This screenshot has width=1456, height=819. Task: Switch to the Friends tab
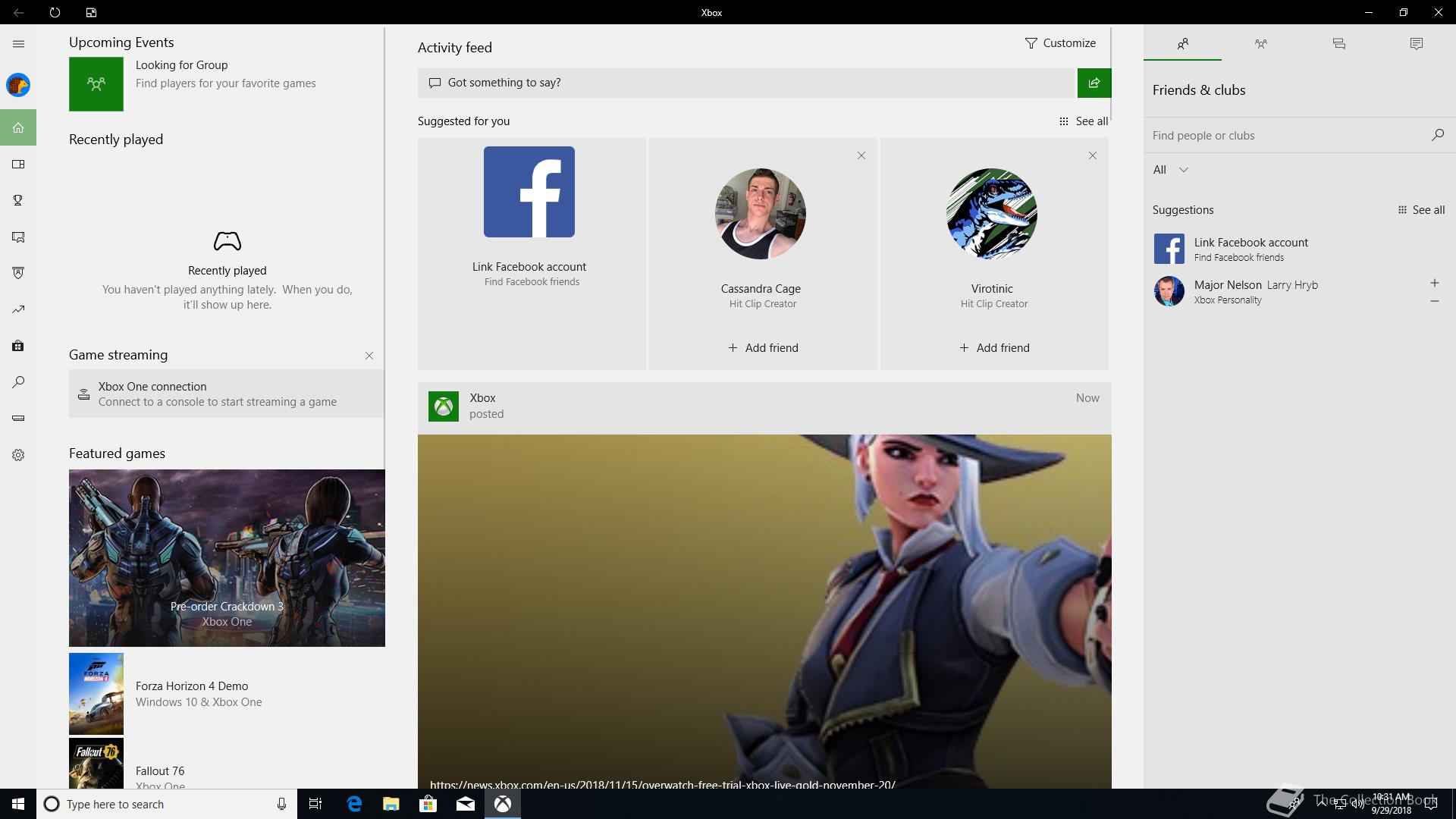[1182, 43]
